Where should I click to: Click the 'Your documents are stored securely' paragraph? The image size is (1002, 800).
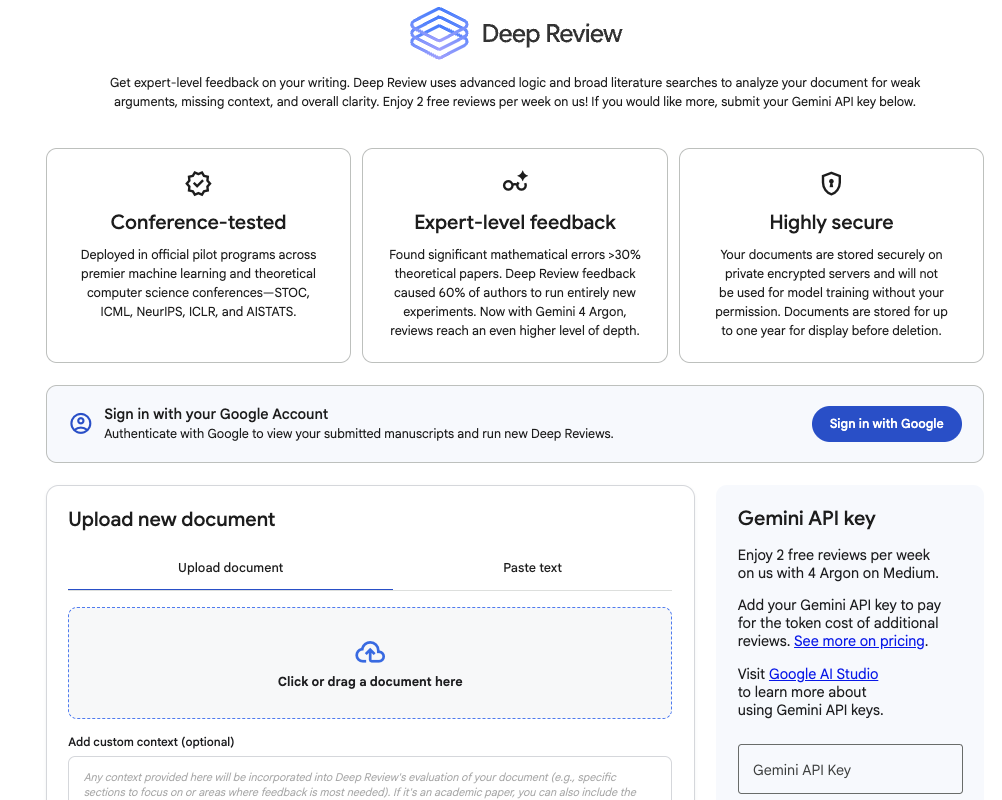click(x=831, y=293)
